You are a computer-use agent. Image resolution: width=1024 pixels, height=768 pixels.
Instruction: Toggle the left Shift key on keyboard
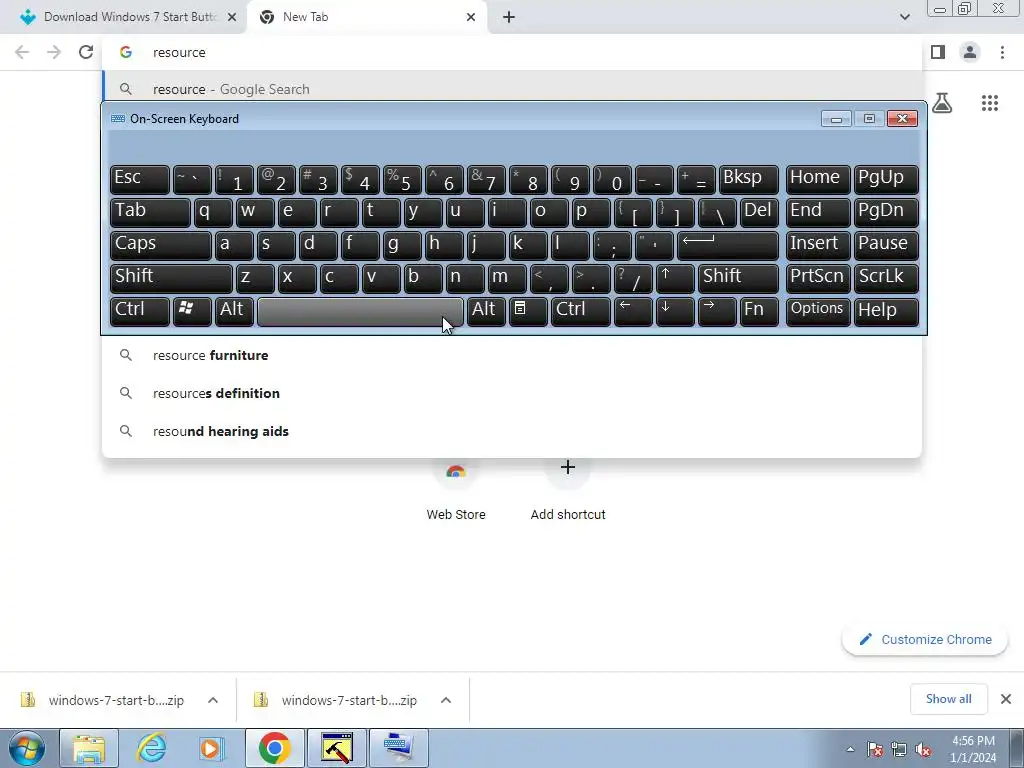pos(171,278)
